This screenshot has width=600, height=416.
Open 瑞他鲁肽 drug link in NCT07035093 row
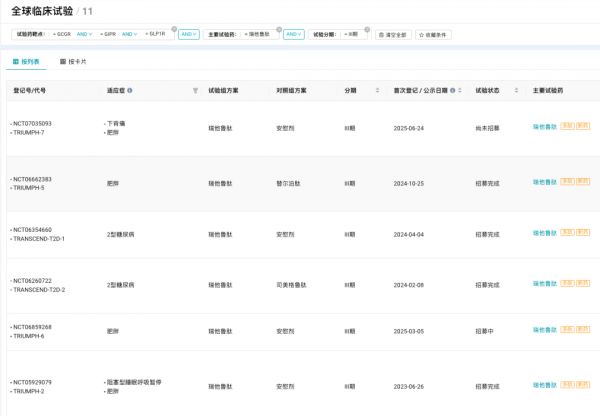click(x=544, y=128)
